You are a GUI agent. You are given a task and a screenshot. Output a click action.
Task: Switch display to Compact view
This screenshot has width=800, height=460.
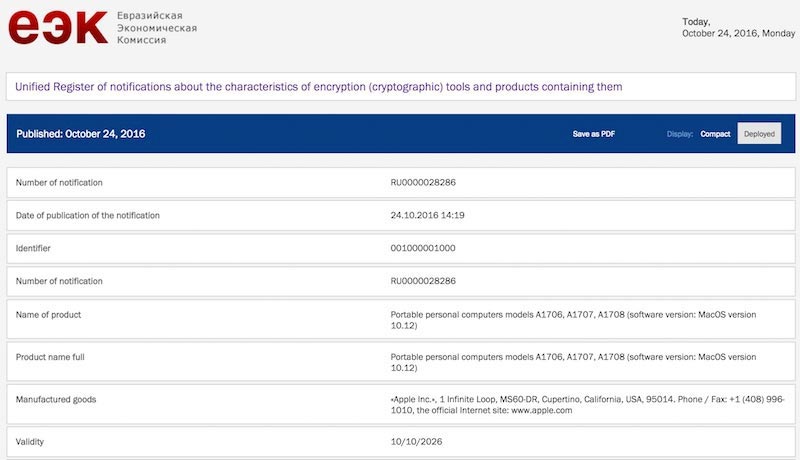tap(715, 134)
